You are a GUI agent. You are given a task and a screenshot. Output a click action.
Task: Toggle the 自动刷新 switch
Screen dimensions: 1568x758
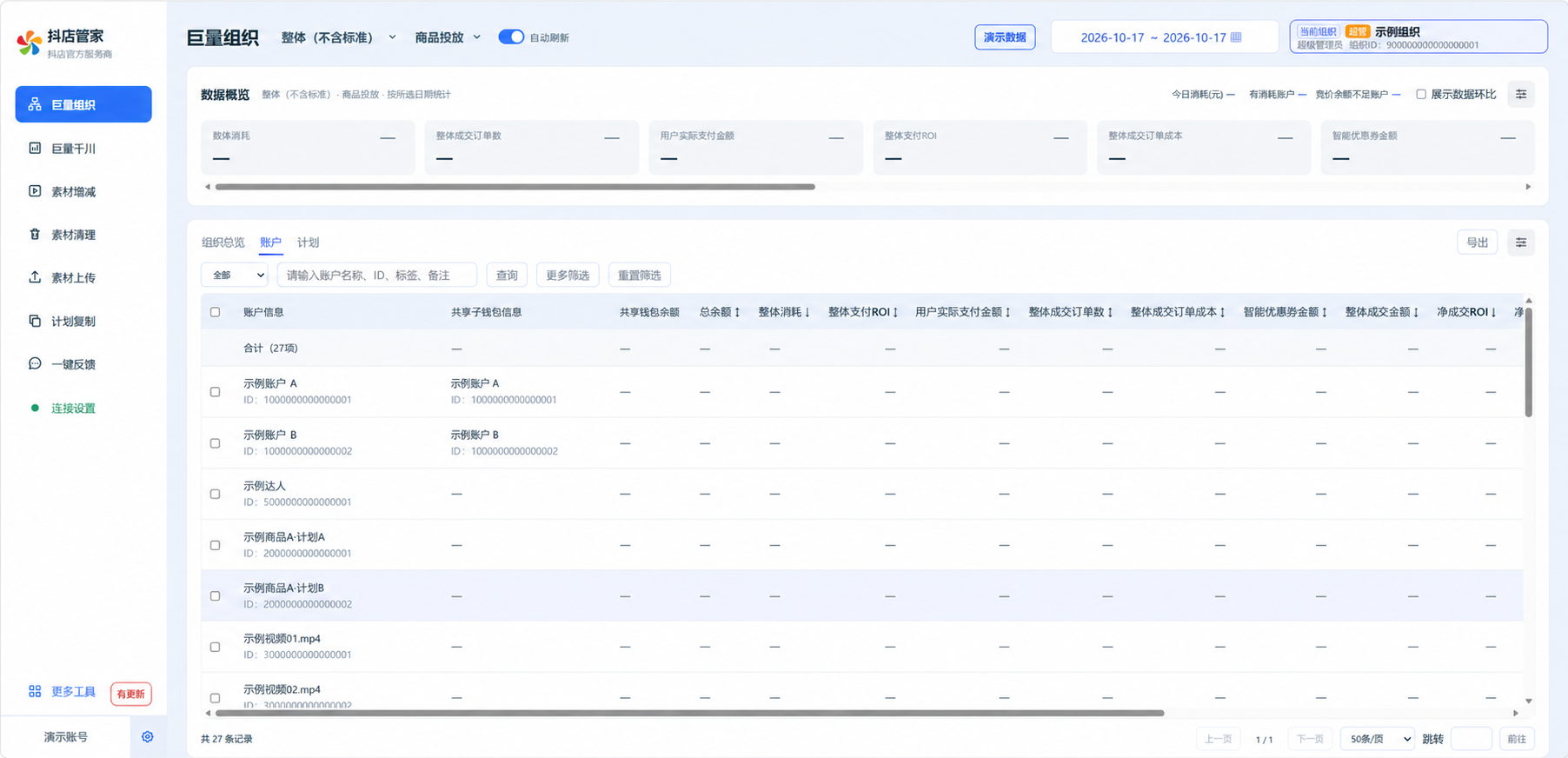[x=511, y=37]
